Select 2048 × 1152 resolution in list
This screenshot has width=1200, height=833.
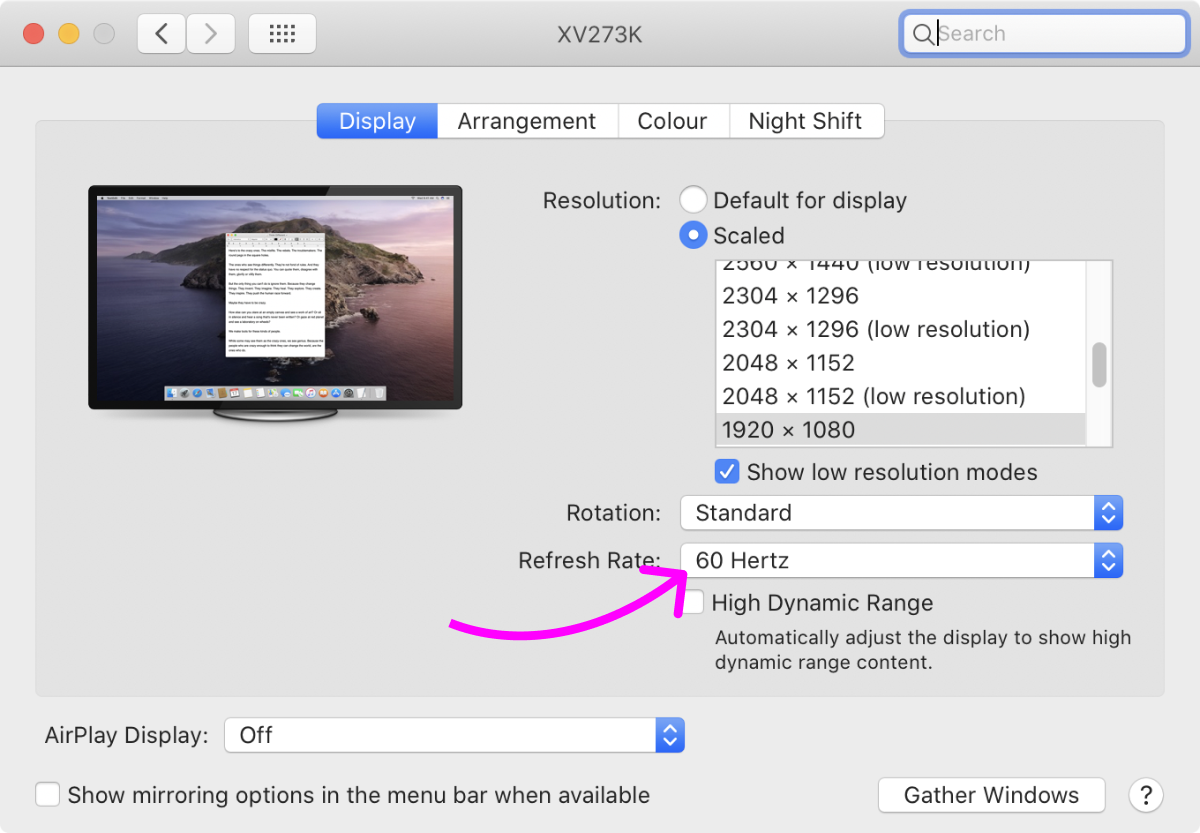click(x=788, y=363)
